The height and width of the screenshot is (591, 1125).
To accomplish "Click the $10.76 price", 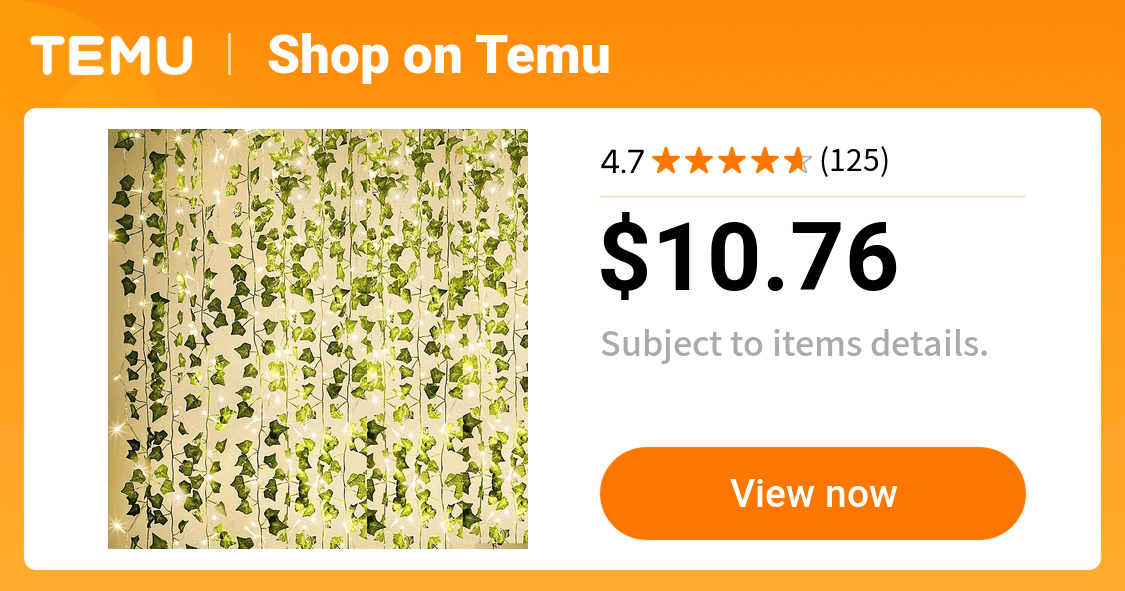I will click(748, 258).
